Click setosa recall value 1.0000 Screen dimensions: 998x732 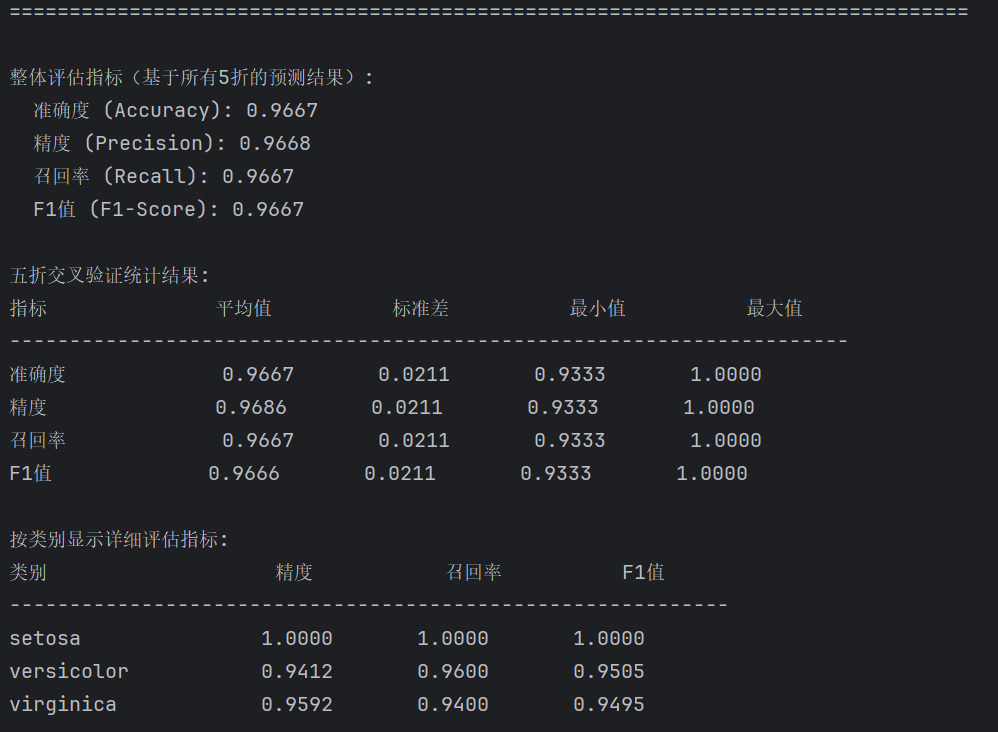point(453,639)
